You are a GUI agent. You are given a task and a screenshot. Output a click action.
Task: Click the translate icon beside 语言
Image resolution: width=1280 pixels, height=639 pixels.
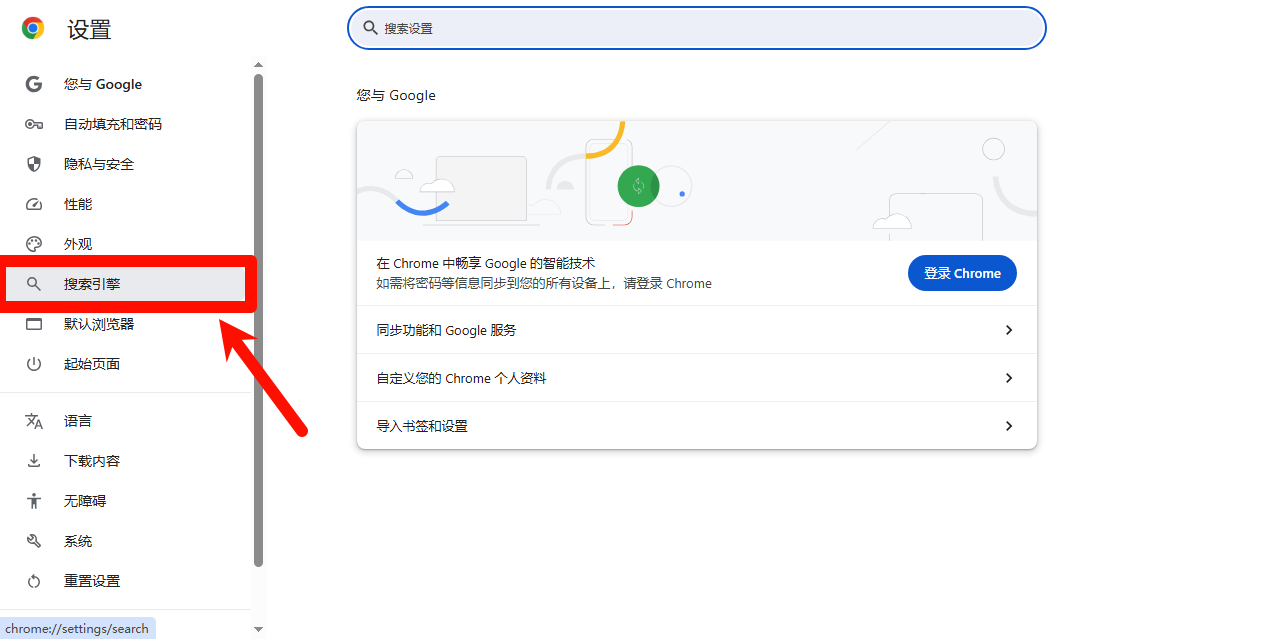pos(34,421)
